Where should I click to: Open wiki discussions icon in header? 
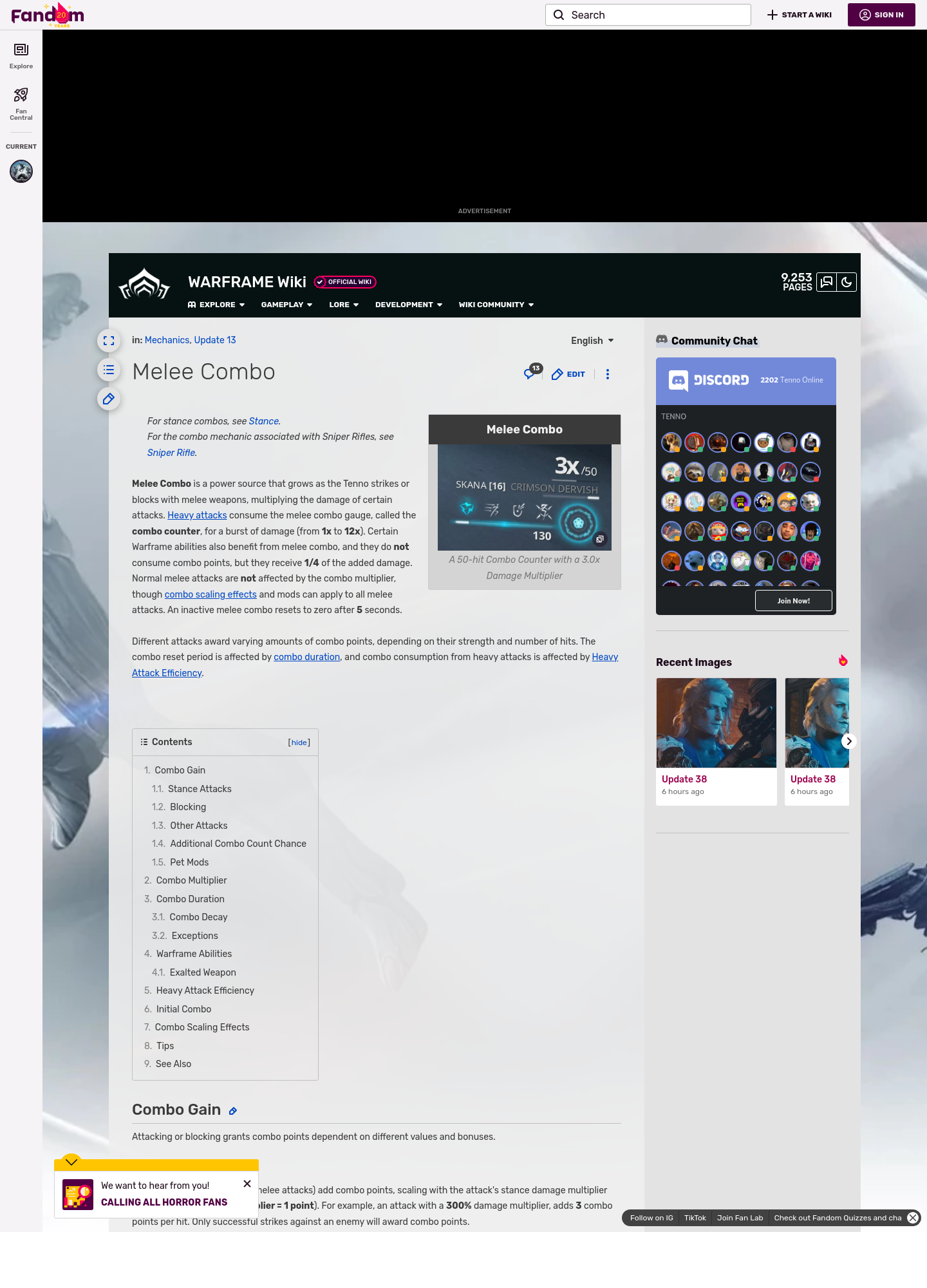tap(827, 282)
